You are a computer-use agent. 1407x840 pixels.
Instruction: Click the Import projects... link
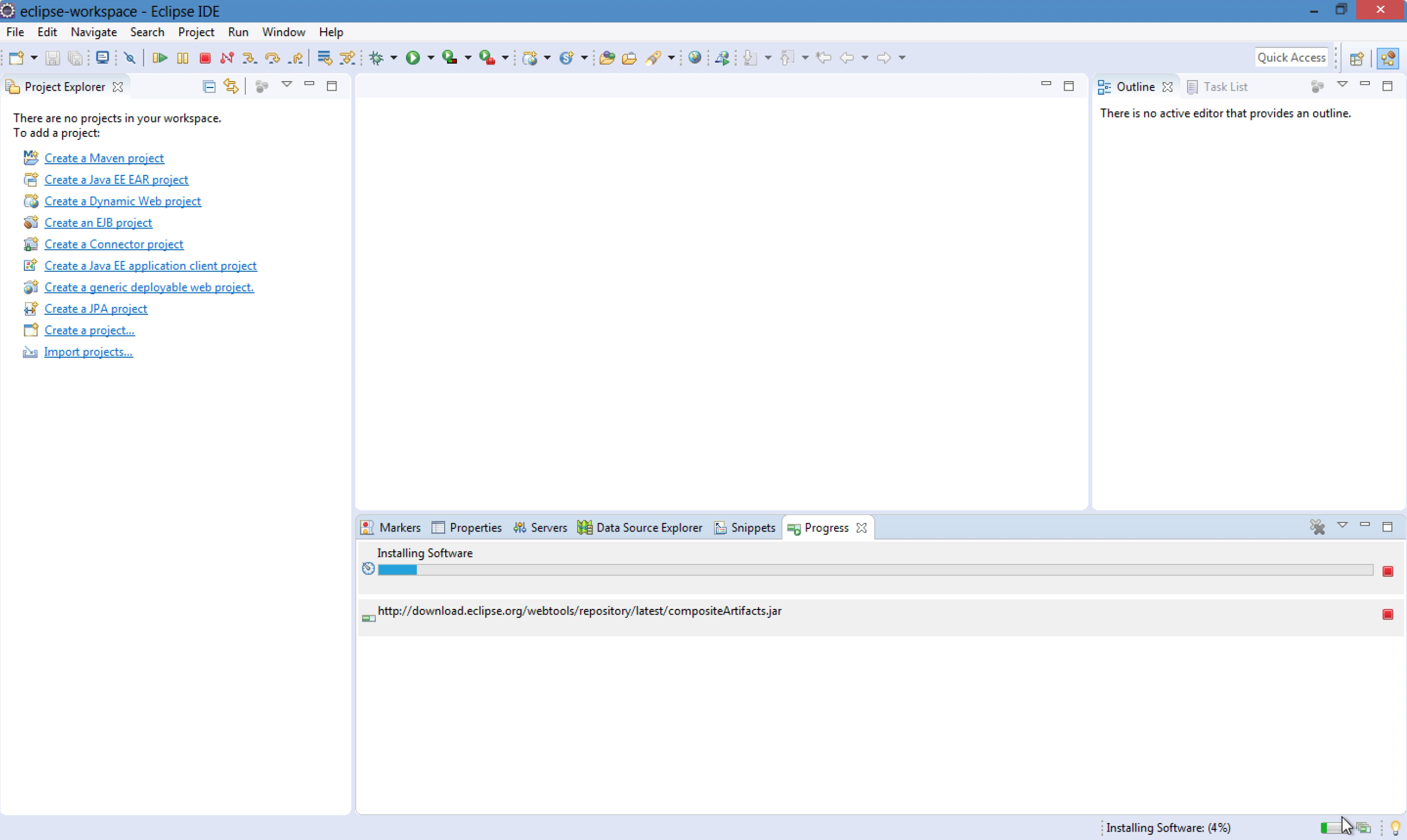pos(89,352)
